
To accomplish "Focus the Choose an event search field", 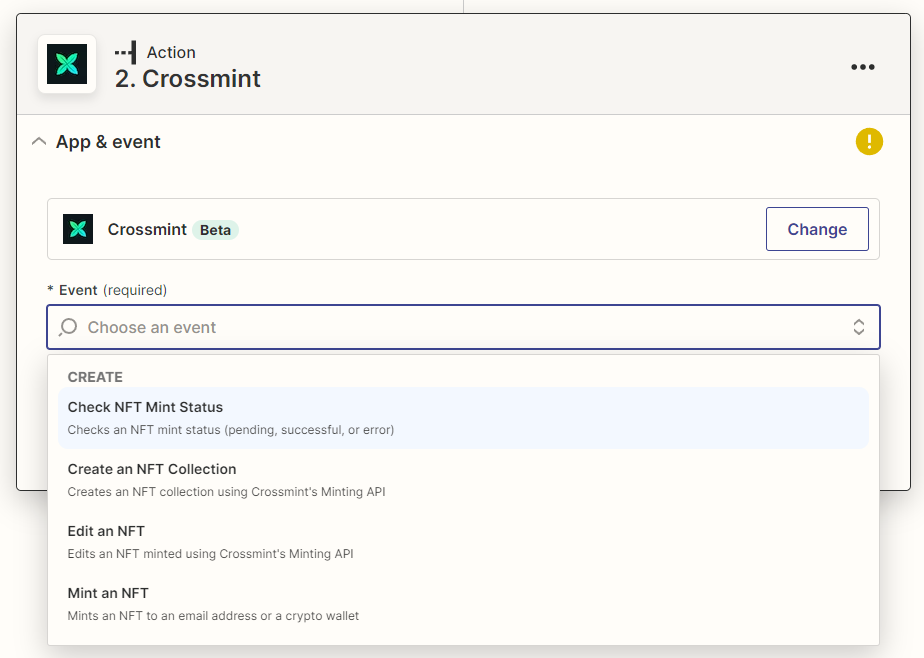I will tap(463, 327).
